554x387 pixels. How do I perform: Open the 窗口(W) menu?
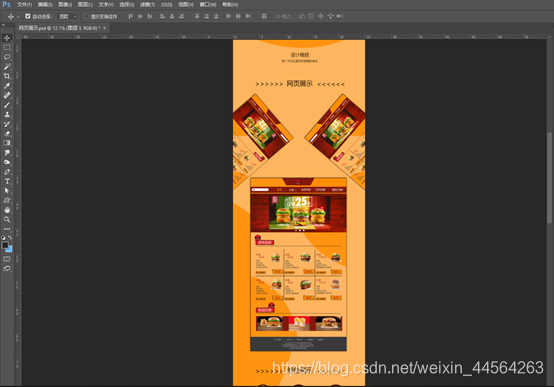click(x=208, y=5)
